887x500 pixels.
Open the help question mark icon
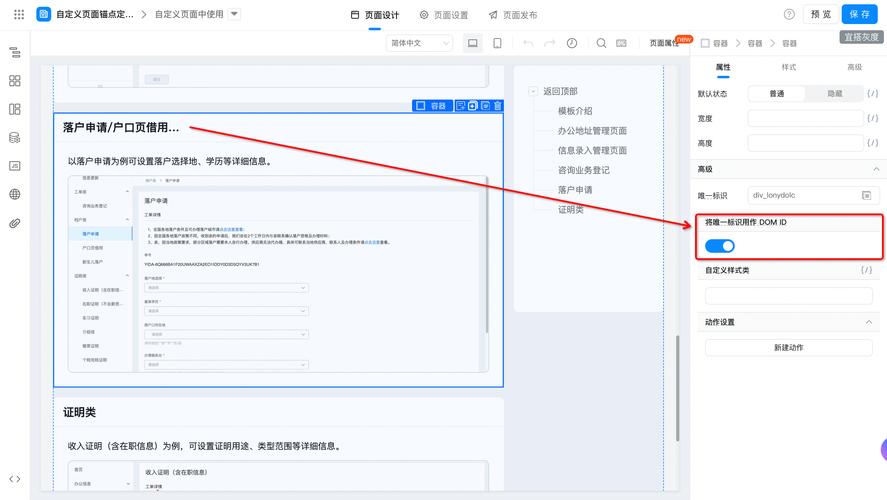(789, 14)
